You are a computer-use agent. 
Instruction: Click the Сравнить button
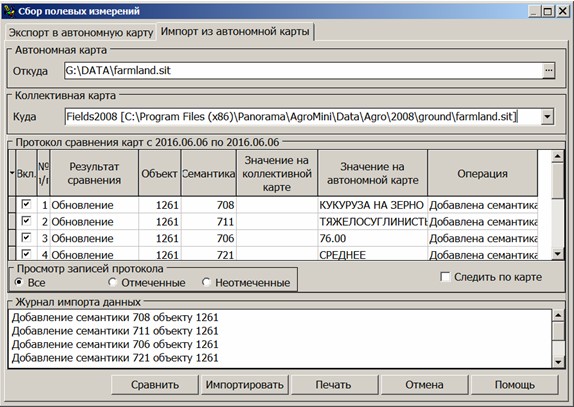point(155,385)
